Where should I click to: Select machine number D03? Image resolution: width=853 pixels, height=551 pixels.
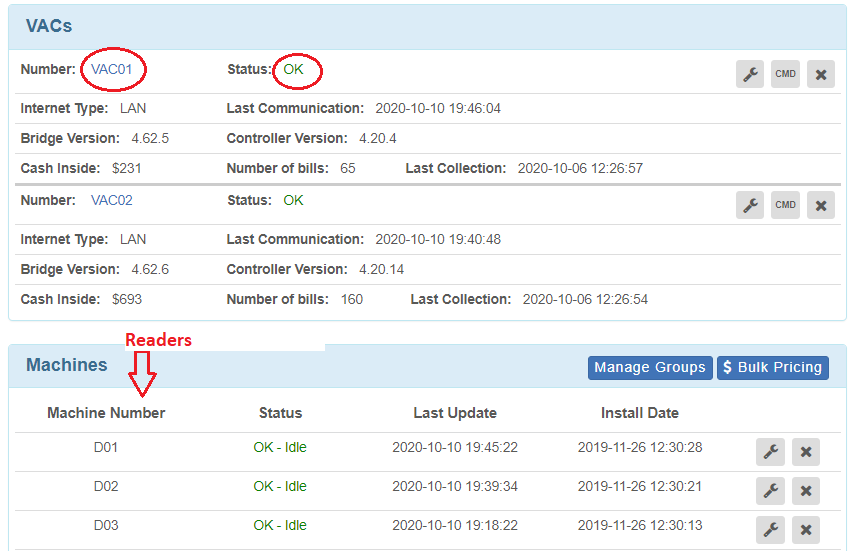106,525
